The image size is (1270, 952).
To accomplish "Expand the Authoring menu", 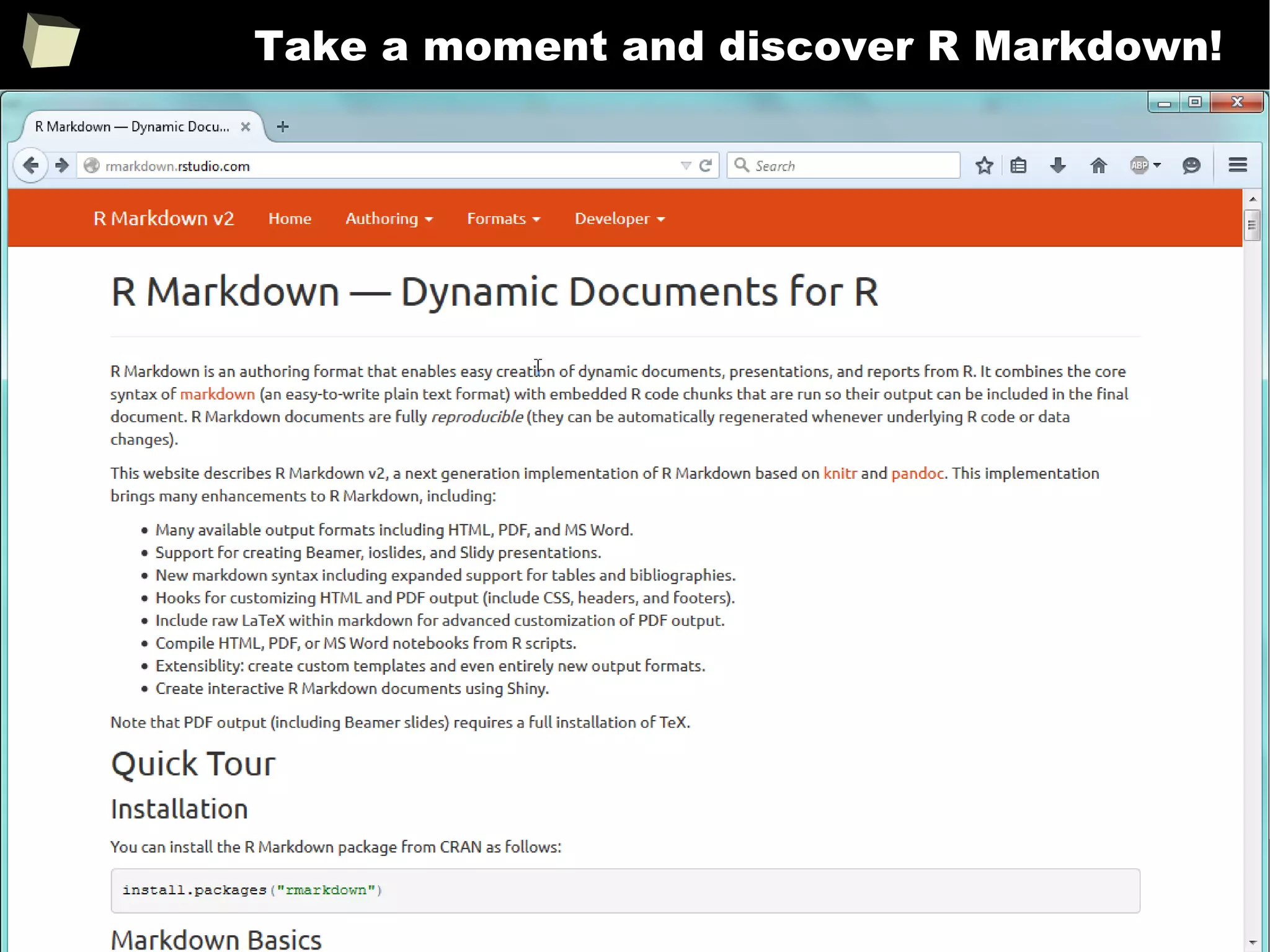I will point(389,218).
